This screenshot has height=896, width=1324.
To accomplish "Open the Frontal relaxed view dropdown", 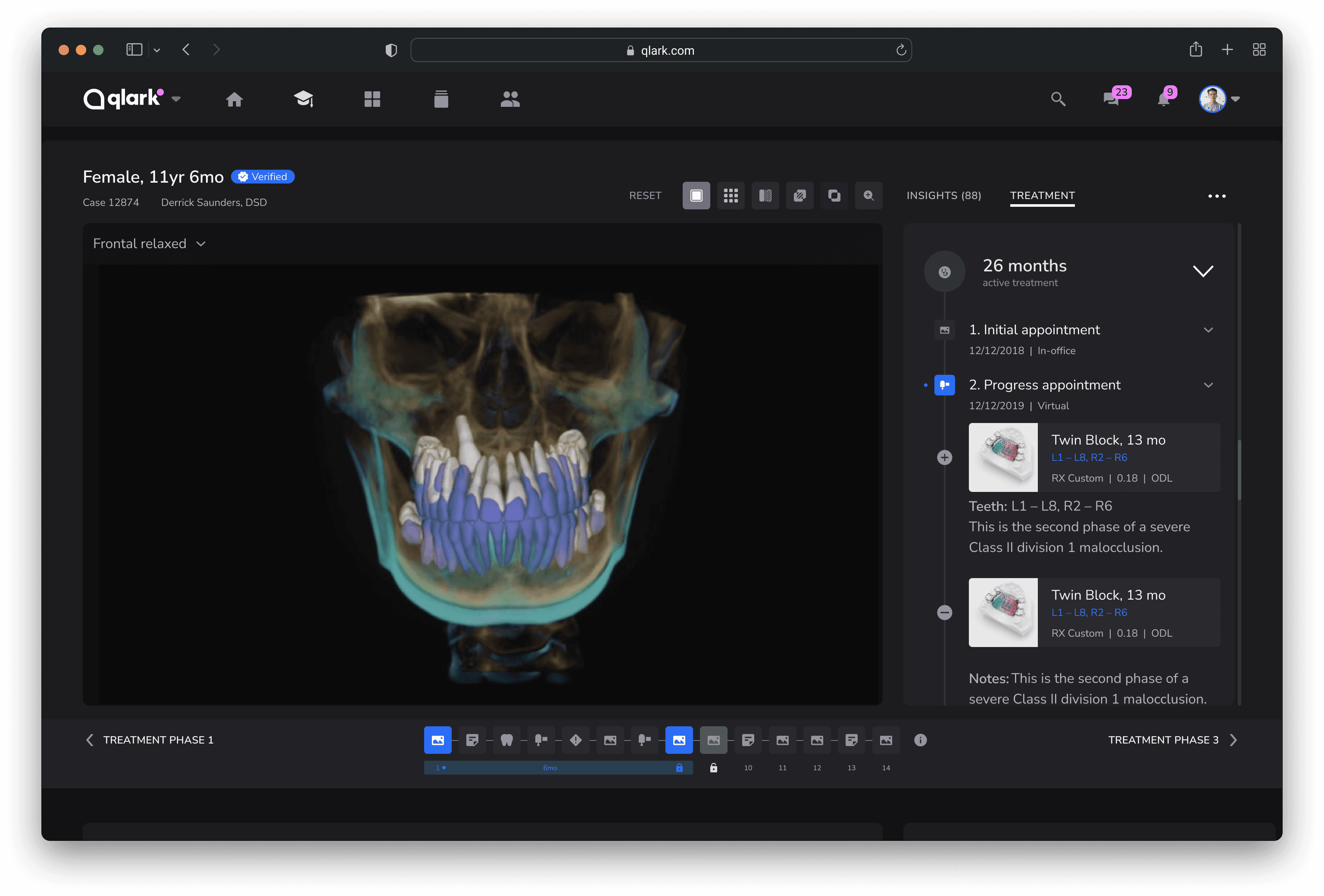I will click(149, 244).
